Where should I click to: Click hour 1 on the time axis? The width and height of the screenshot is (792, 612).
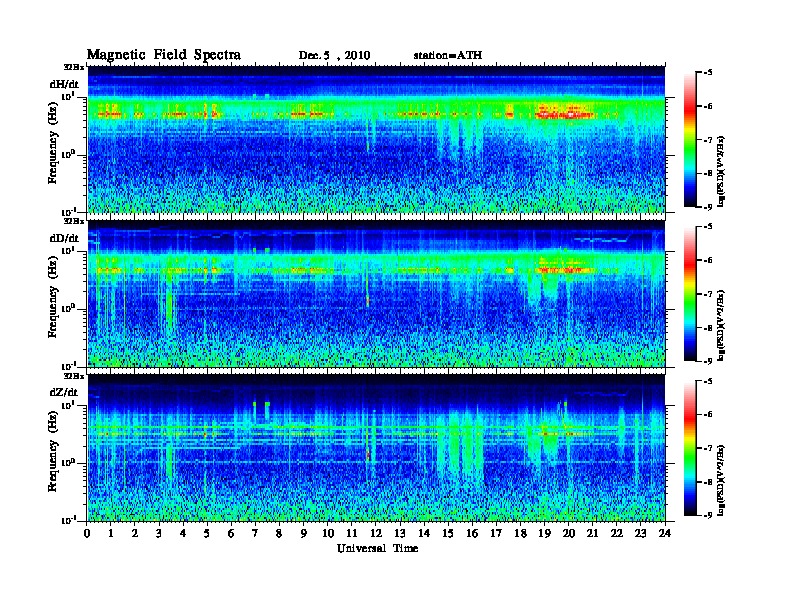coord(111,533)
